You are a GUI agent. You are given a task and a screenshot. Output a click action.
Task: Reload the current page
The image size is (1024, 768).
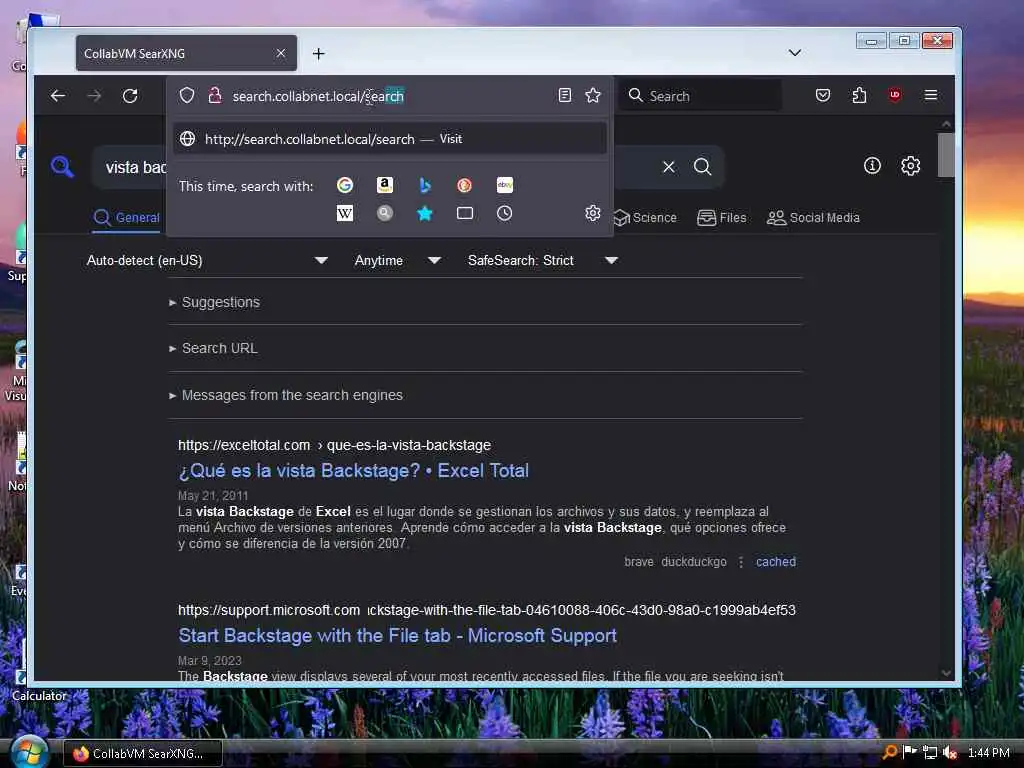click(x=130, y=96)
